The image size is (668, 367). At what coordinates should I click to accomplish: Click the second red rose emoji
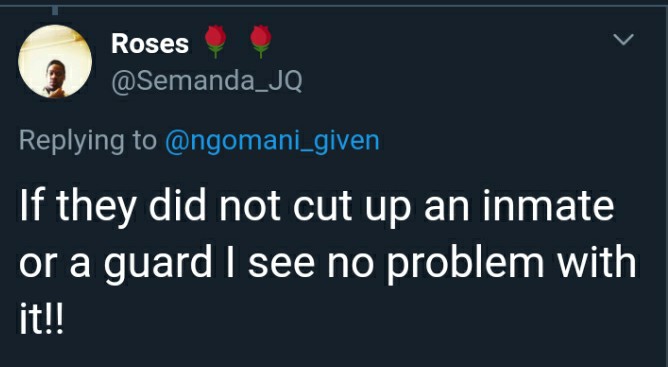click(x=261, y=42)
